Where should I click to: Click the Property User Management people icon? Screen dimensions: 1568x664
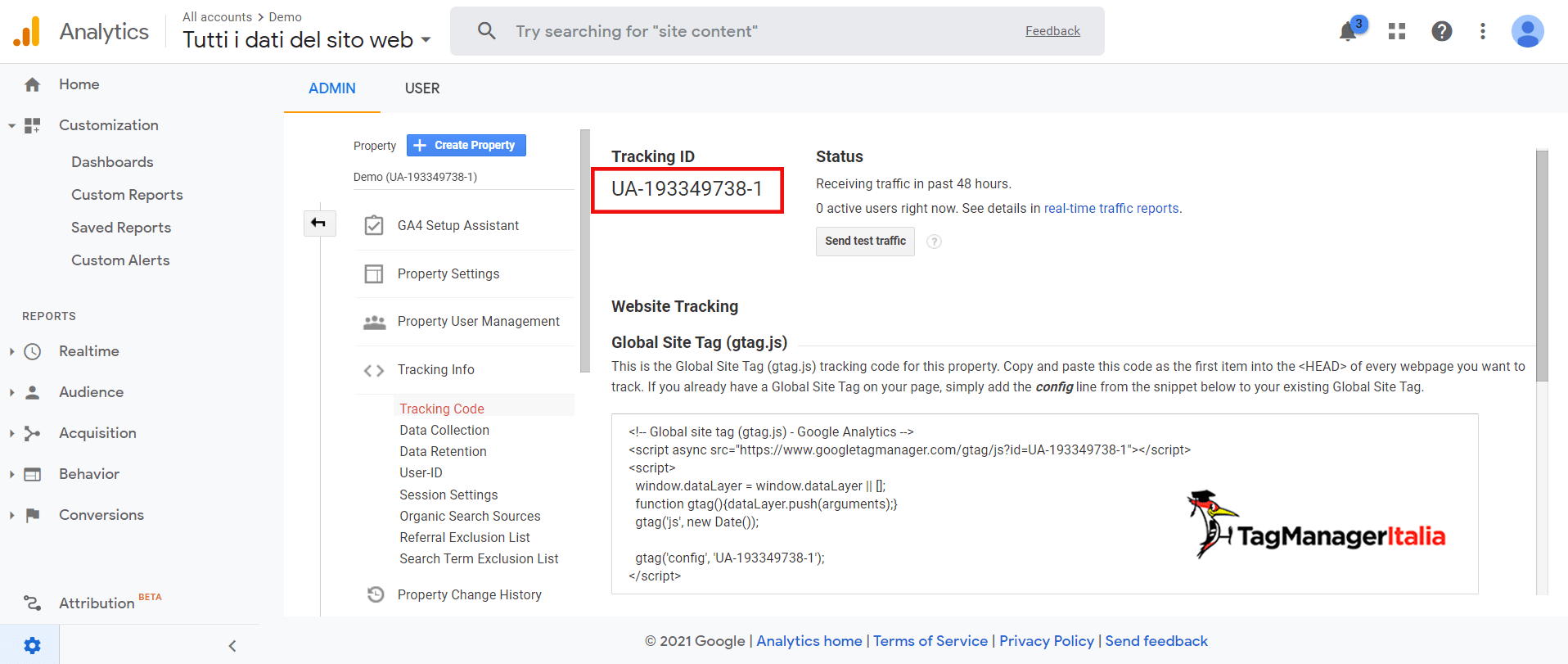pos(374,322)
